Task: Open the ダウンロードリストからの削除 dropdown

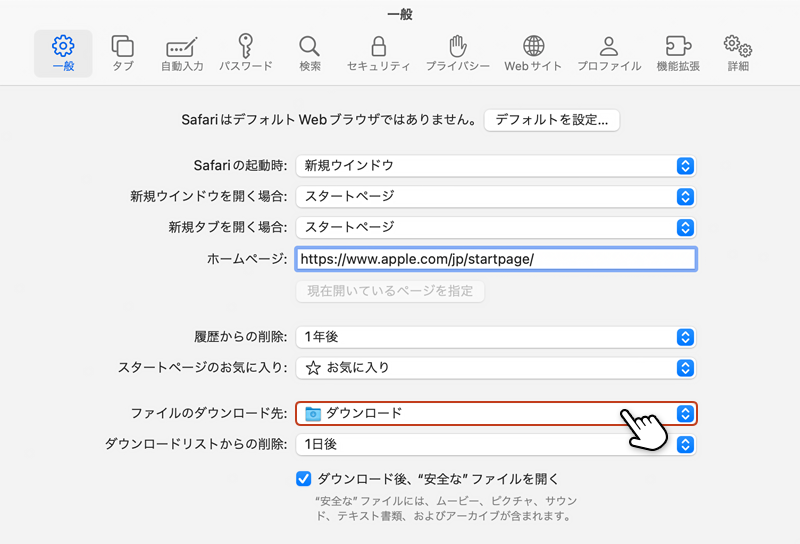Action: 496,444
